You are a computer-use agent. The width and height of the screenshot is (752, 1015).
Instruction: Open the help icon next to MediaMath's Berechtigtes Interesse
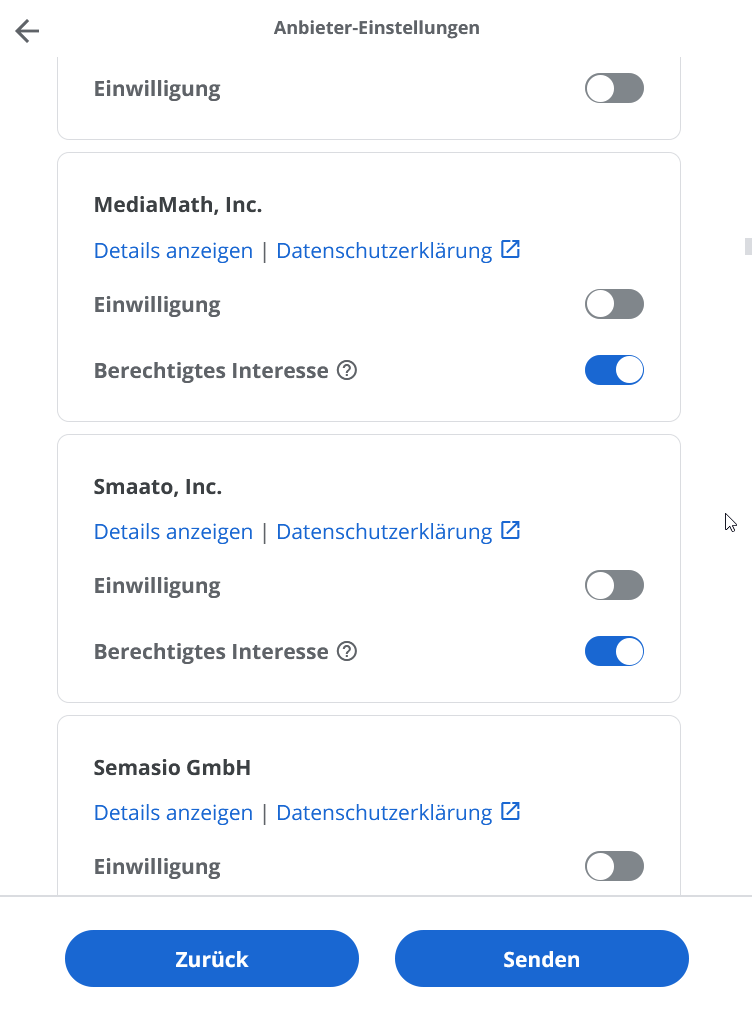pos(346,370)
